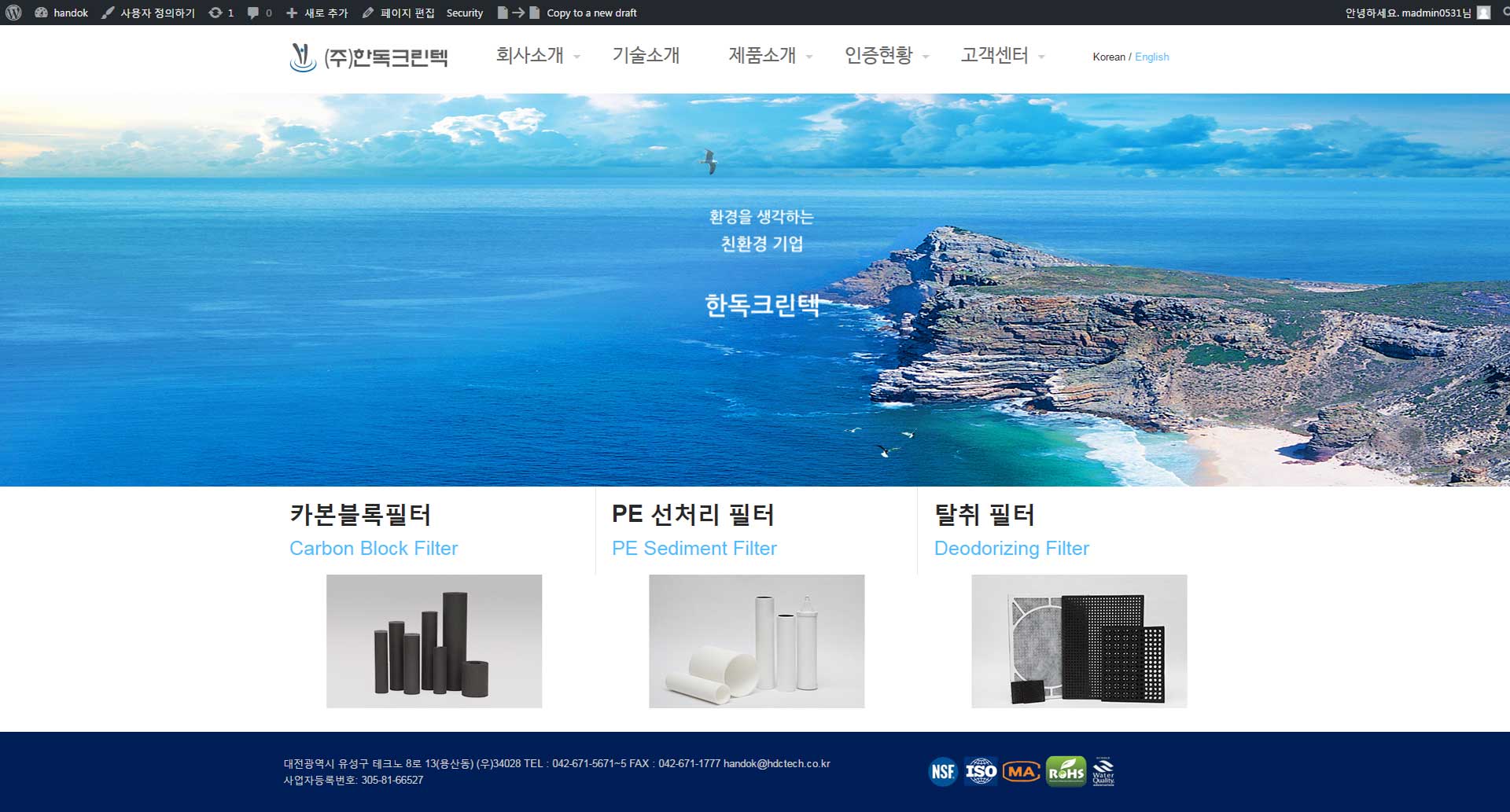The width and height of the screenshot is (1510, 812).
Task: Open the carbon block filter product image
Action: [434, 641]
